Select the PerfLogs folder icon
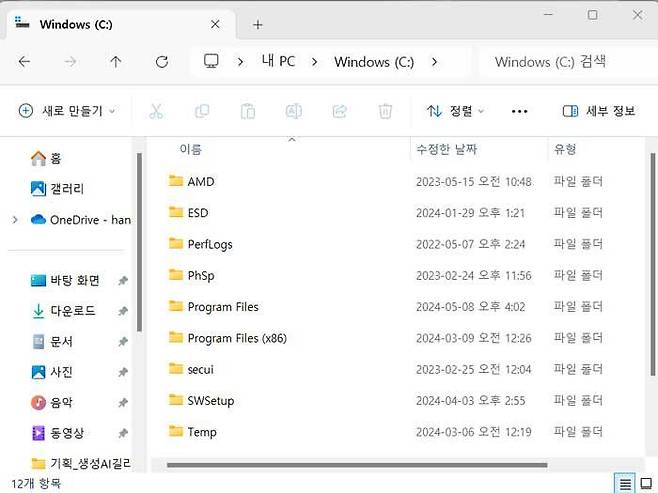This screenshot has height=493, width=658. pos(176,243)
